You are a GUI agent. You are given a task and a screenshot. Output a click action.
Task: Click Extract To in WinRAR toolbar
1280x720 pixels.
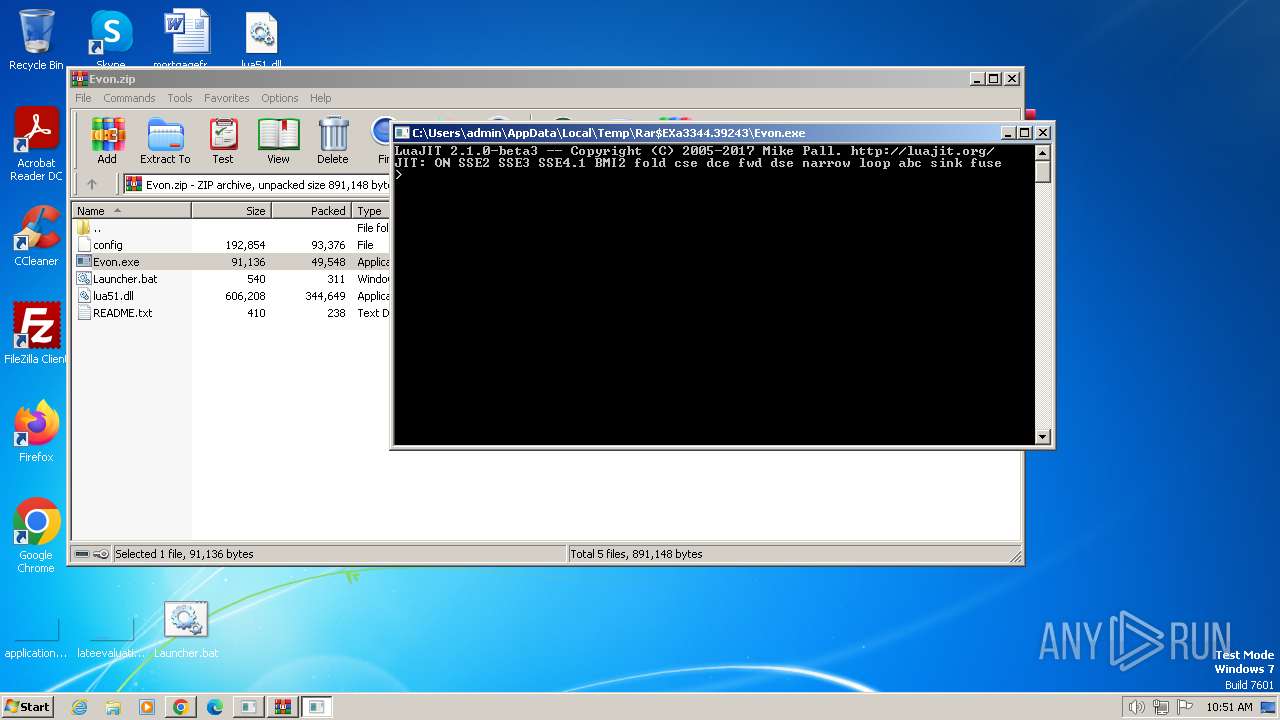[x=165, y=141]
